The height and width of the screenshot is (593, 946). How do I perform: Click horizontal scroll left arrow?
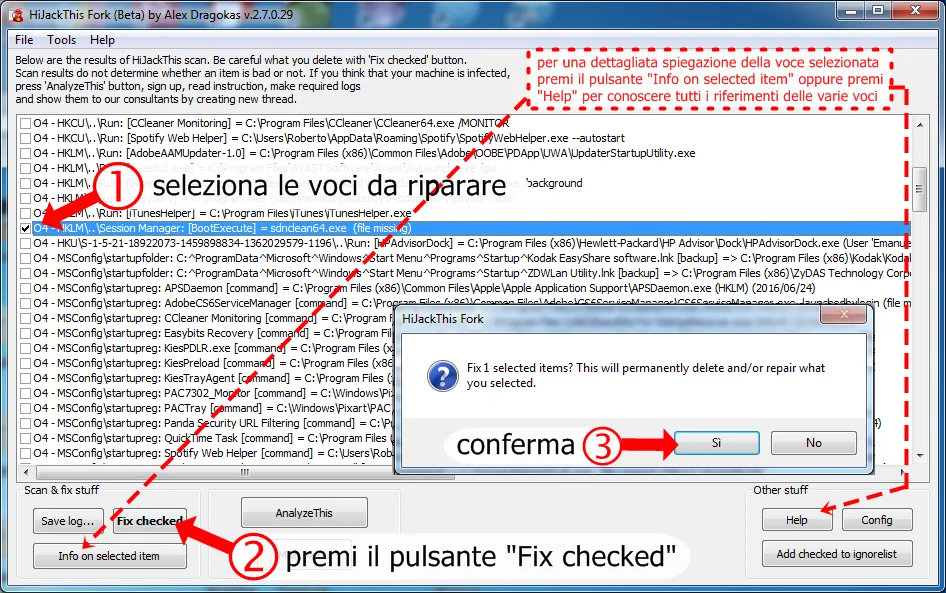25,472
